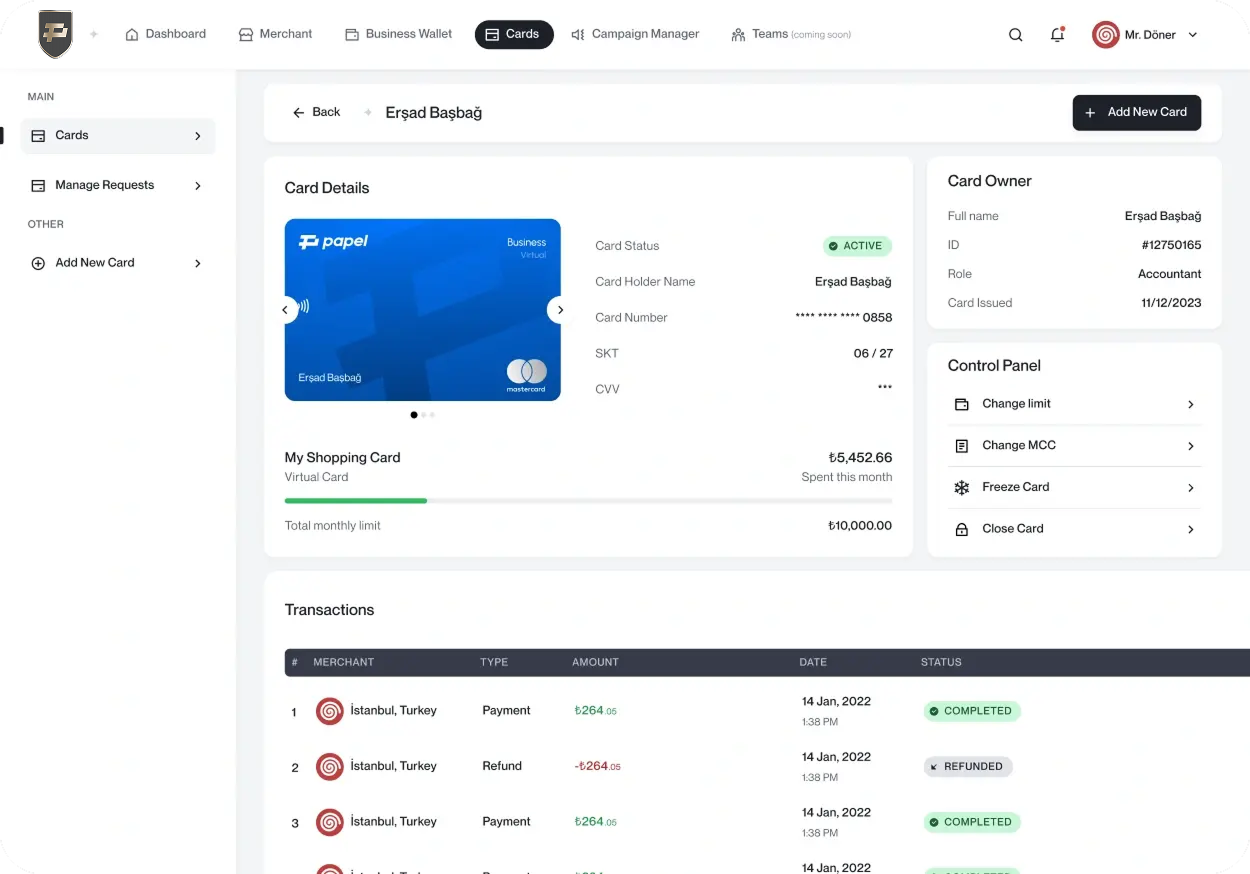This screenshot has height=874, width=1250.
Task: Open the Business Wallet tab
Action: [398, 34]
